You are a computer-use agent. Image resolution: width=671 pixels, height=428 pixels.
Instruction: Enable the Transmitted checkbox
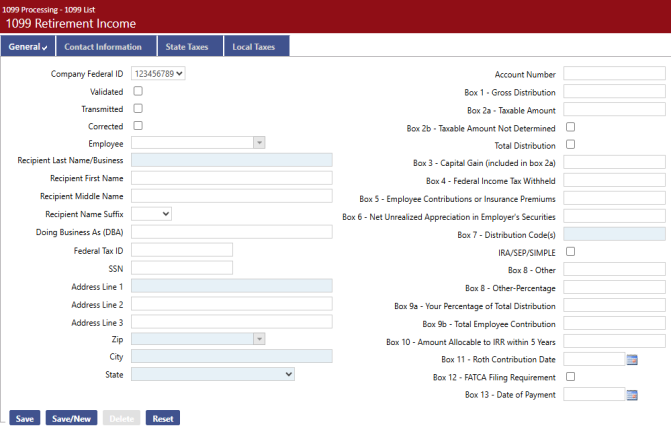[138, 108]
